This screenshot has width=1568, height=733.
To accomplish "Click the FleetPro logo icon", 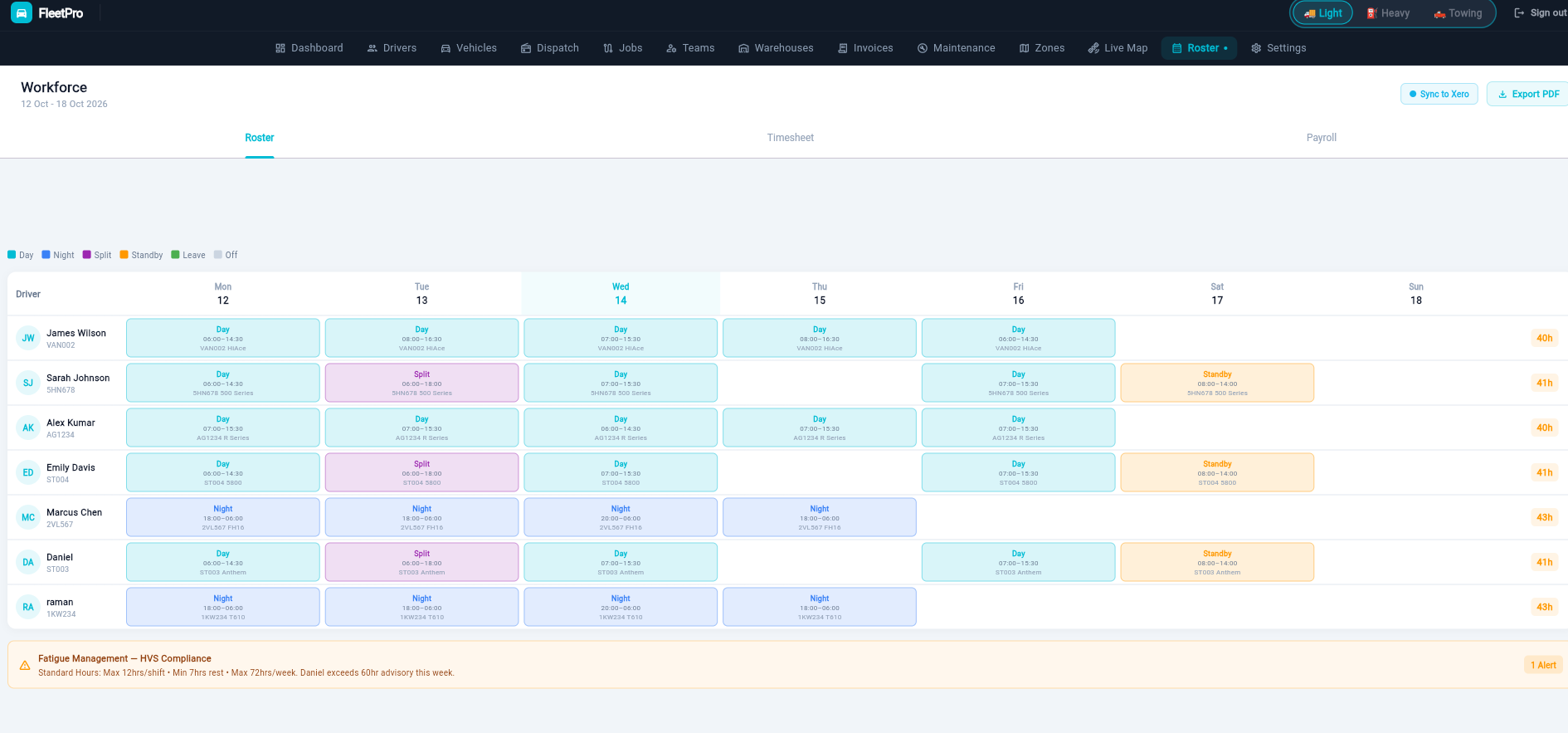I will (22, 13).
